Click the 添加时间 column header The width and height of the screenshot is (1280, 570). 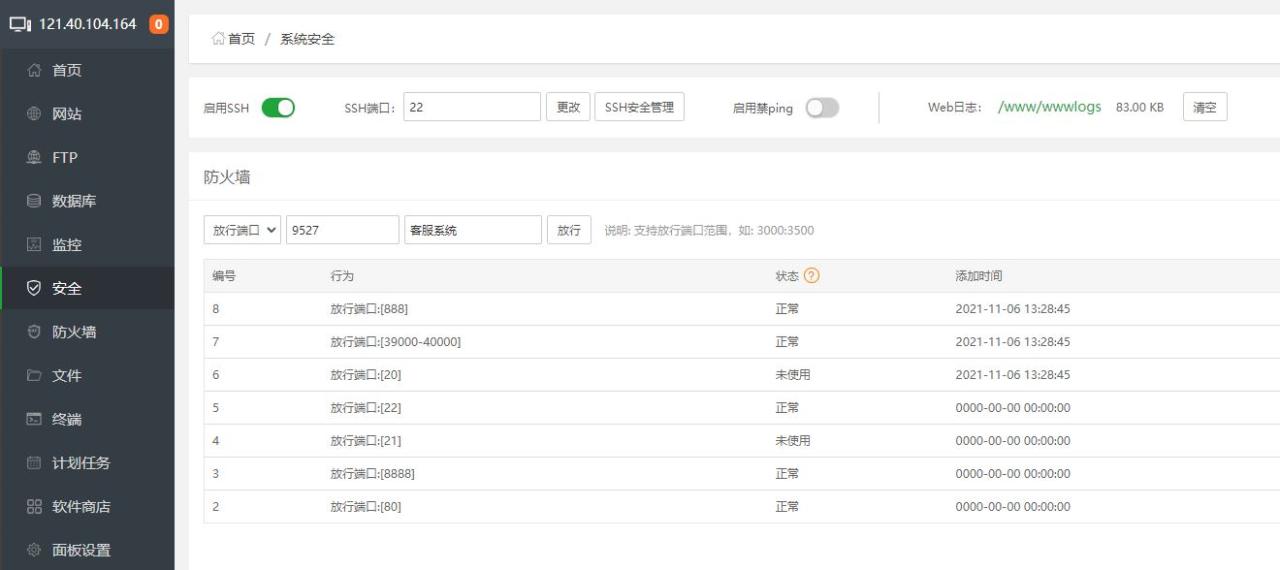[979, 276]
